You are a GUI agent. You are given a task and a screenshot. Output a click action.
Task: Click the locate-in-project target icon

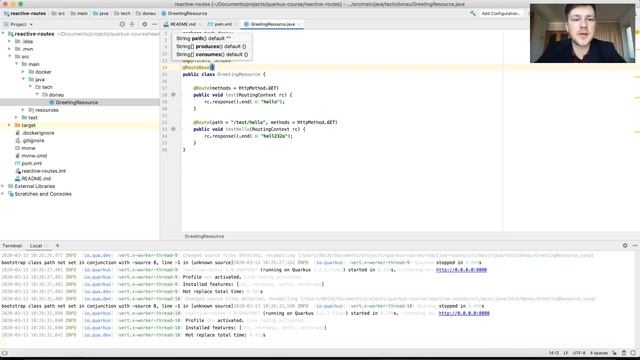tap(122, 24)
